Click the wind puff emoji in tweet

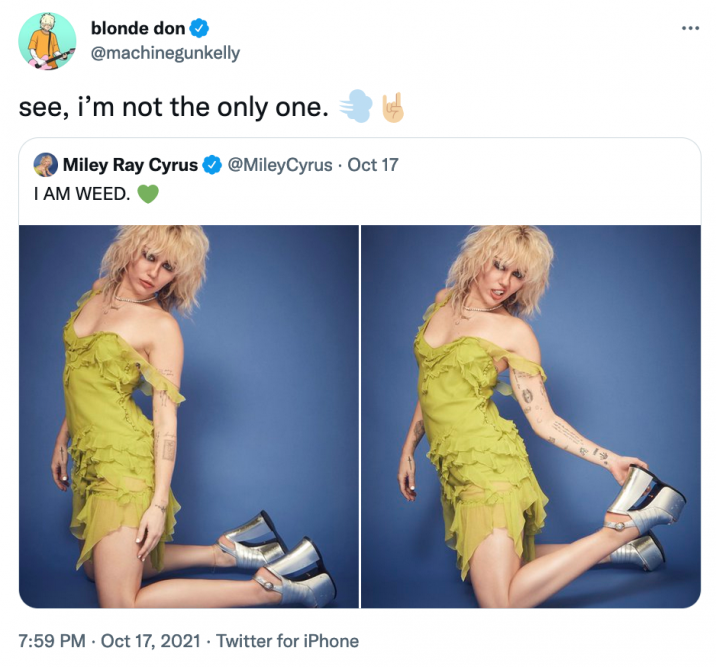(355, 106)
